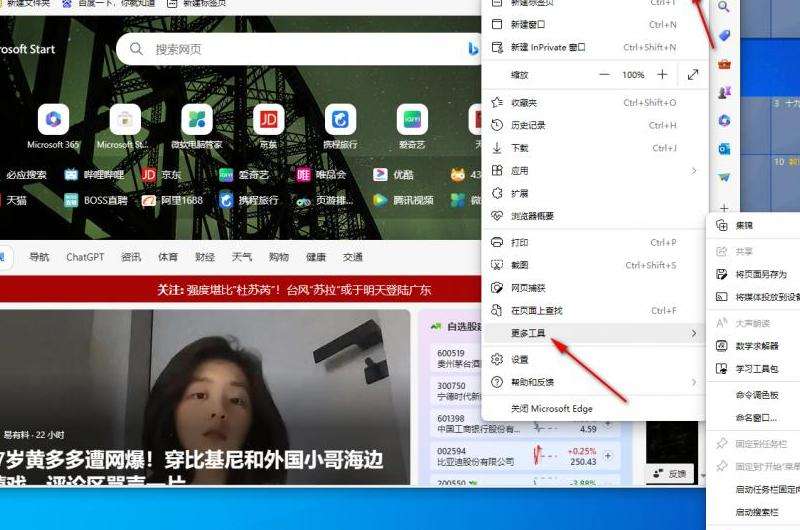Open the BOSS直聘 quick link
Viewport: 800px width, 530px height.
pyautogui.click(x=96, y=200)
